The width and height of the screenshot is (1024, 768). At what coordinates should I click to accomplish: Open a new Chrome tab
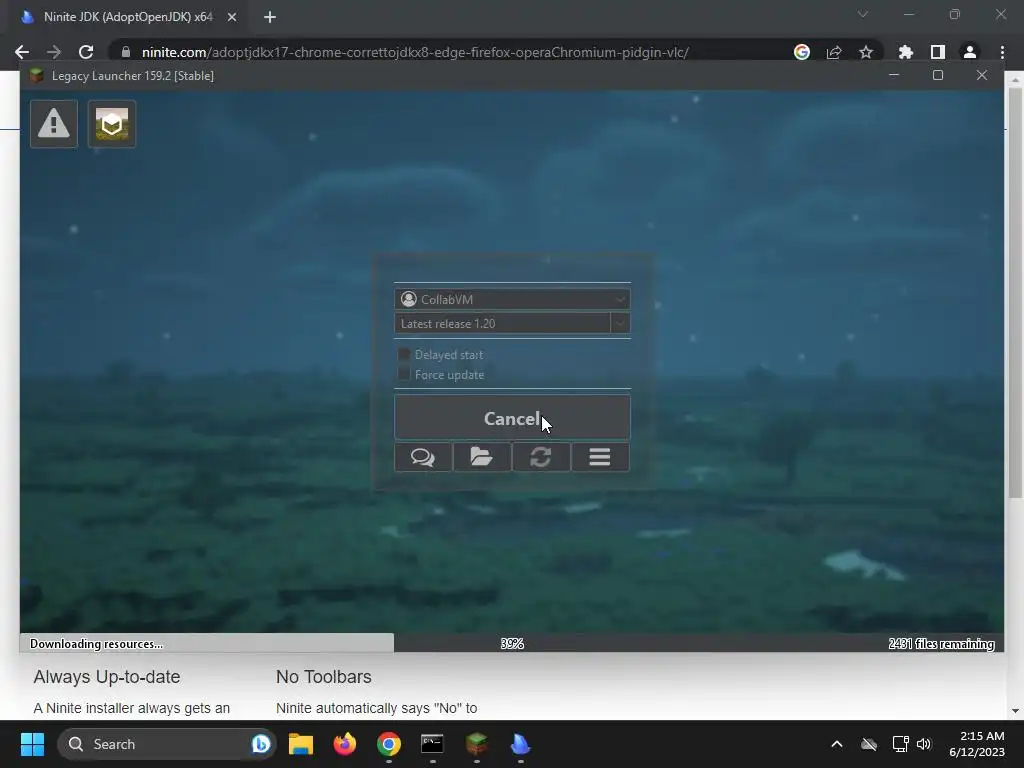pyautogui.click(x=270, y=17)
